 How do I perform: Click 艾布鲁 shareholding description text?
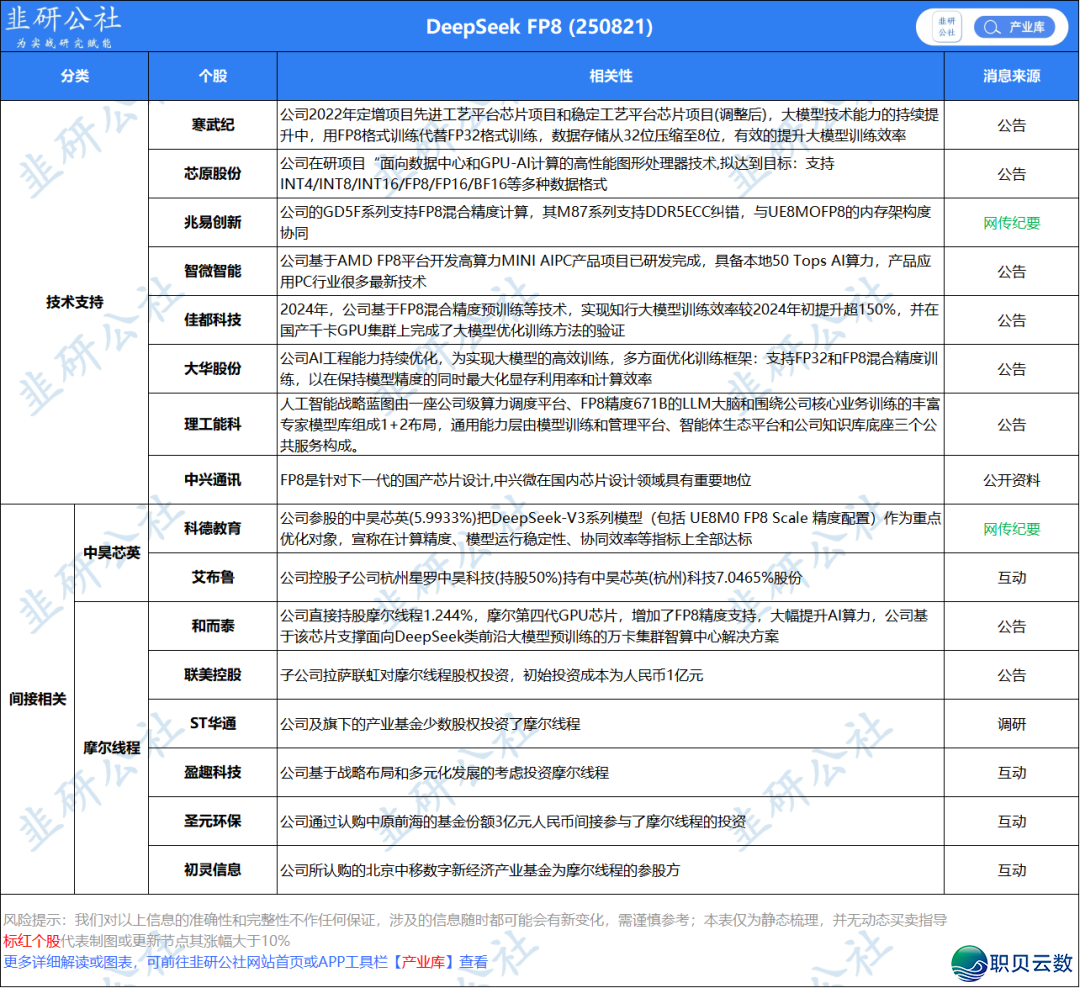click(541, 578)
